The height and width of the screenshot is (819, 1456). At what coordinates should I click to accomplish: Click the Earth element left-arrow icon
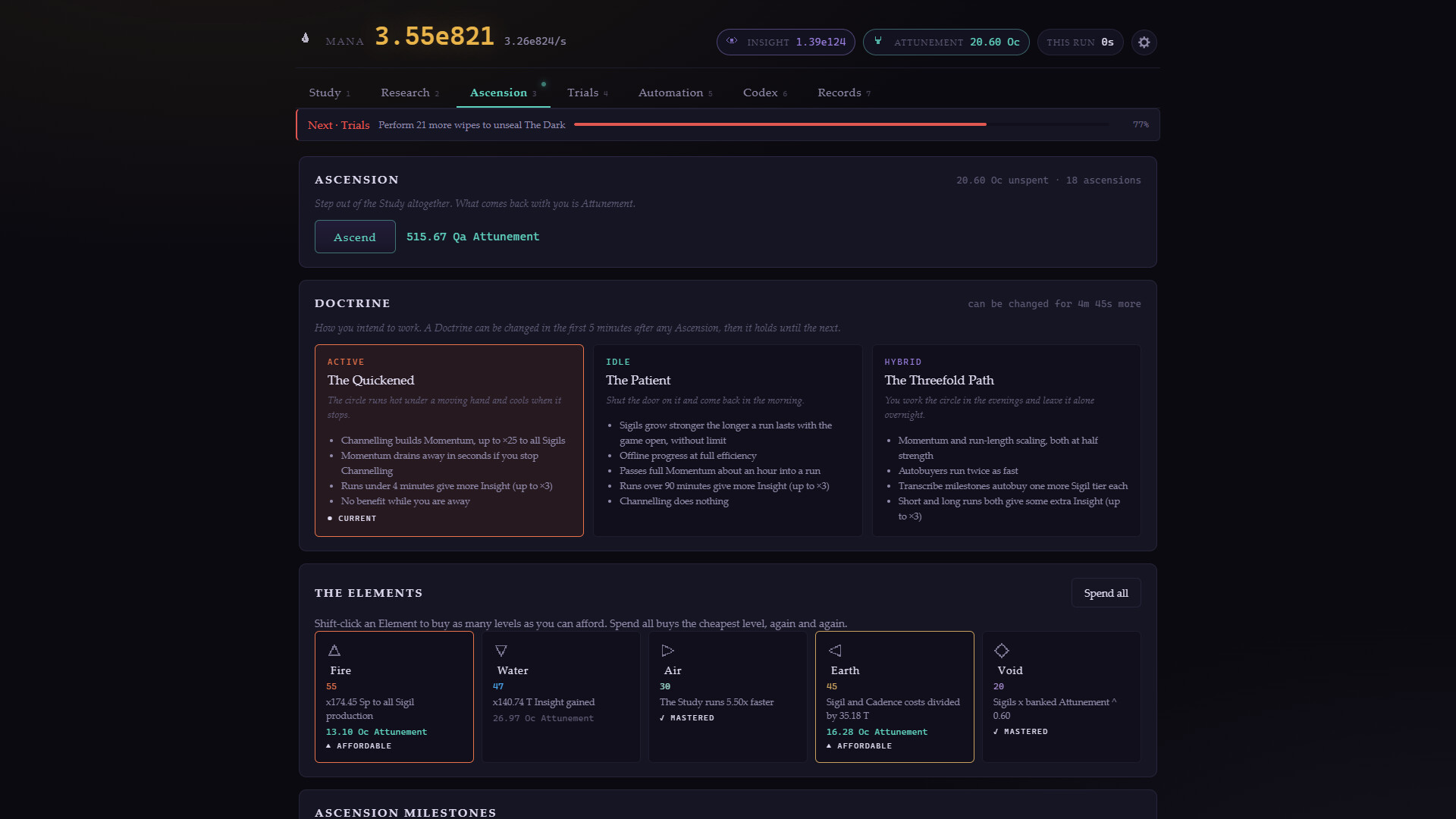coord(835,651)
